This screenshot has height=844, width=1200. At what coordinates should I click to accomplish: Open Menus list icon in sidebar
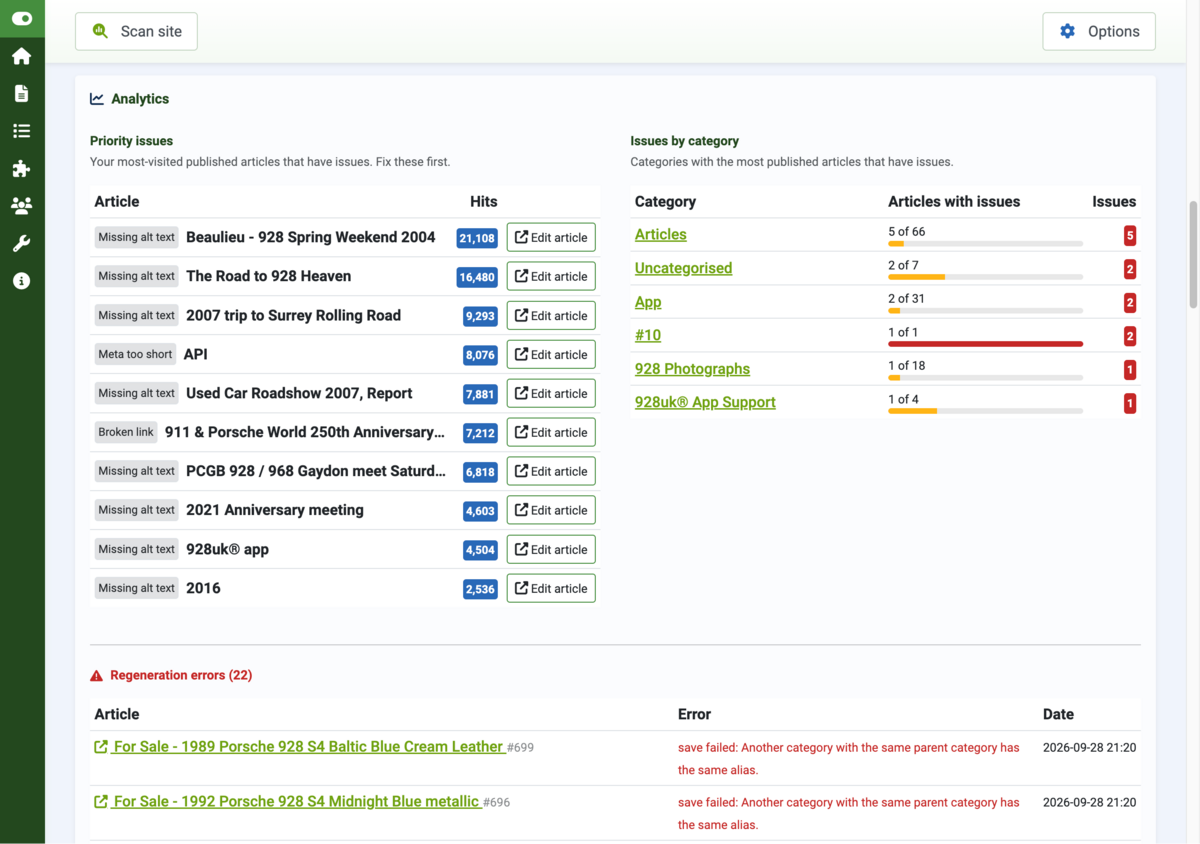pos(22,131)
